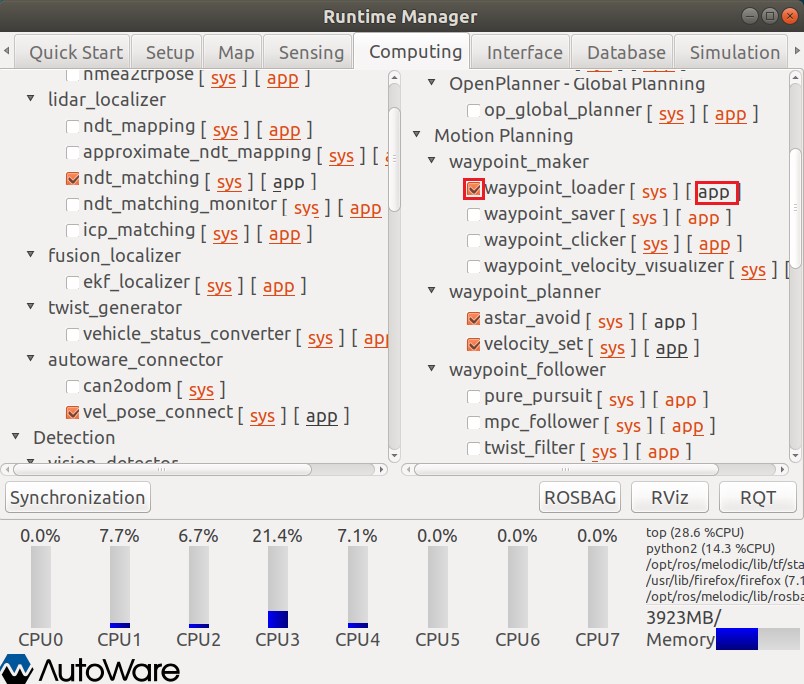Collapse the Motion Planning tree node
Screen dimensions: 804x684
pyautogui.click(x=417, y=134)
